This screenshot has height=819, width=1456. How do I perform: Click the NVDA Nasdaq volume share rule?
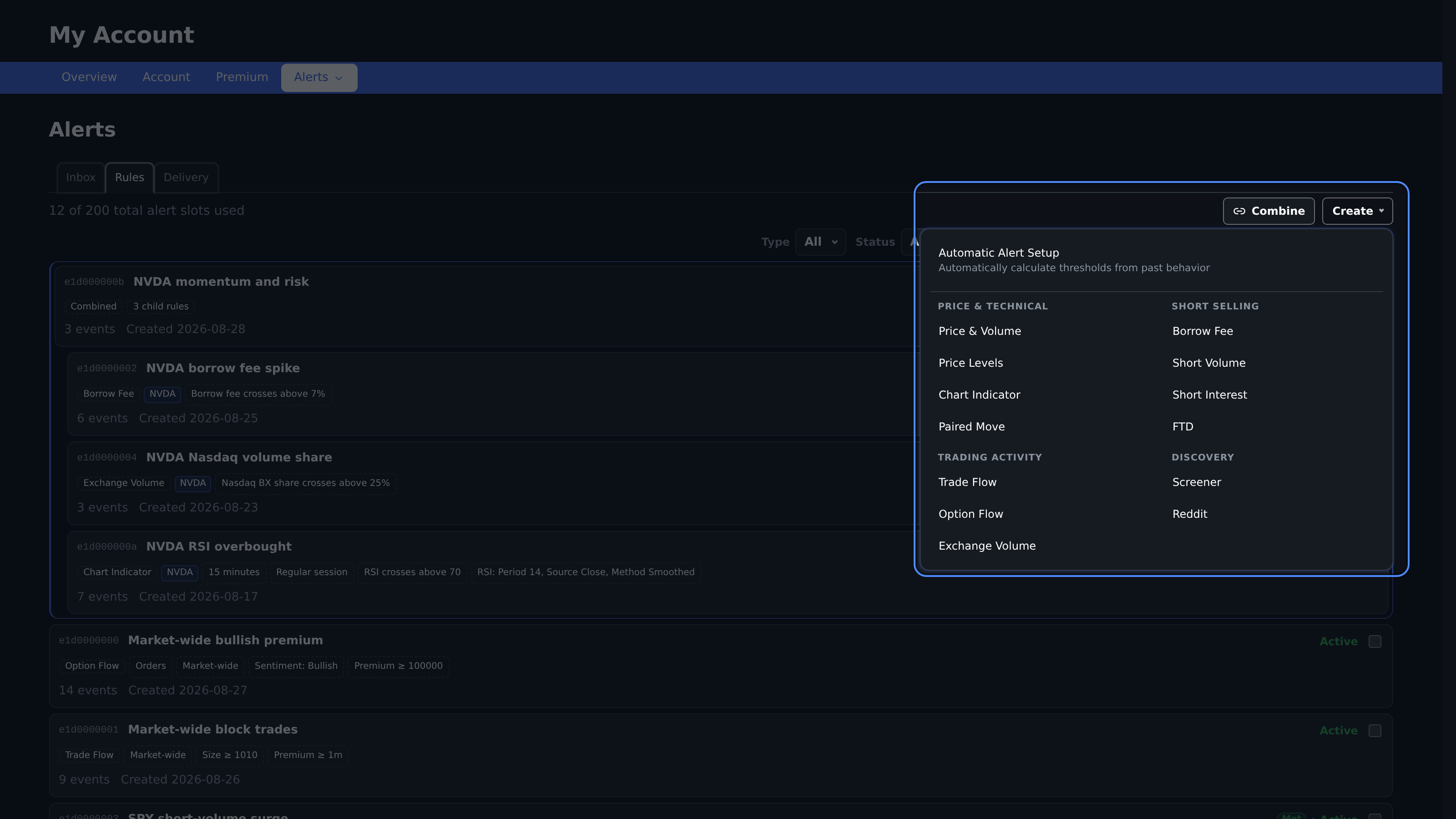coord(239,457)
